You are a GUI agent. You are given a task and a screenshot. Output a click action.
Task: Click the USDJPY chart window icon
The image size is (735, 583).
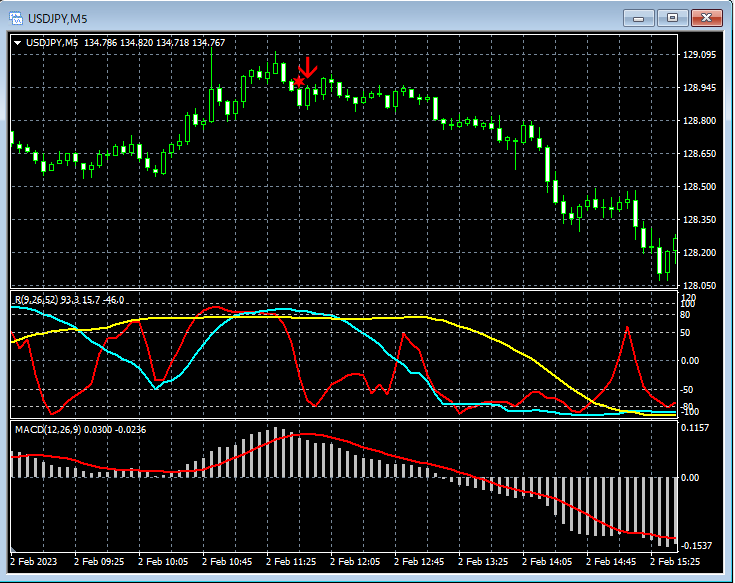(16, 18)
